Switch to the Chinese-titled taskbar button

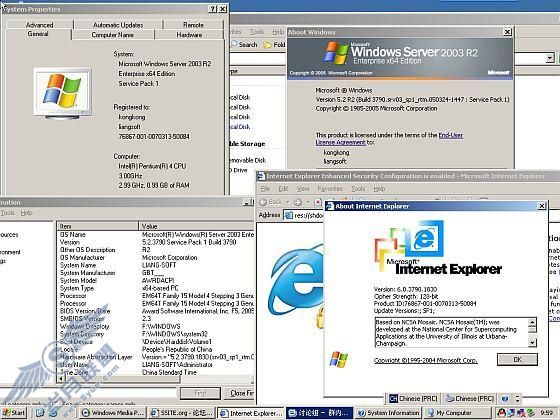319,413
